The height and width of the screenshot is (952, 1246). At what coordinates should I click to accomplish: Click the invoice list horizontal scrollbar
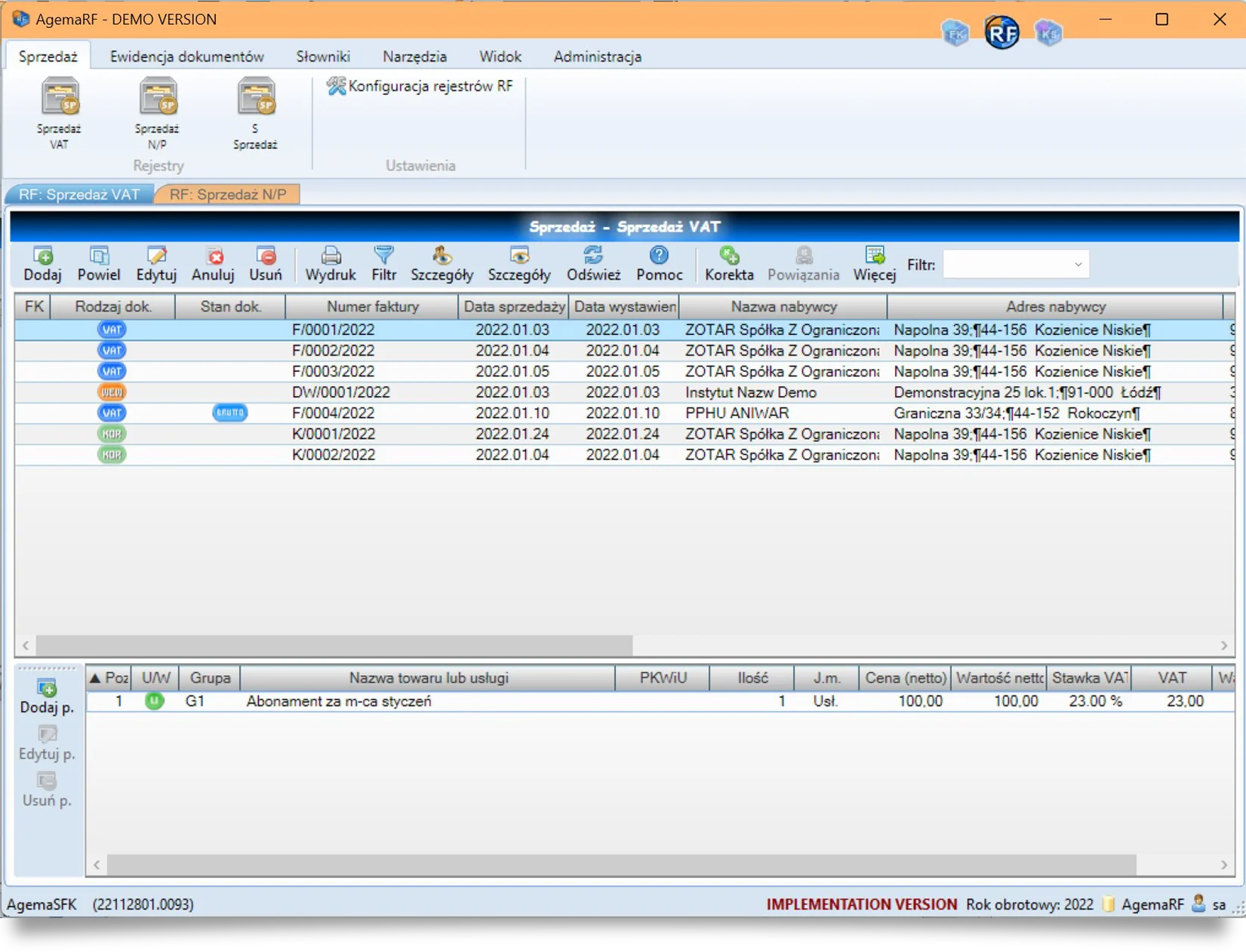[x=334, y=645]
